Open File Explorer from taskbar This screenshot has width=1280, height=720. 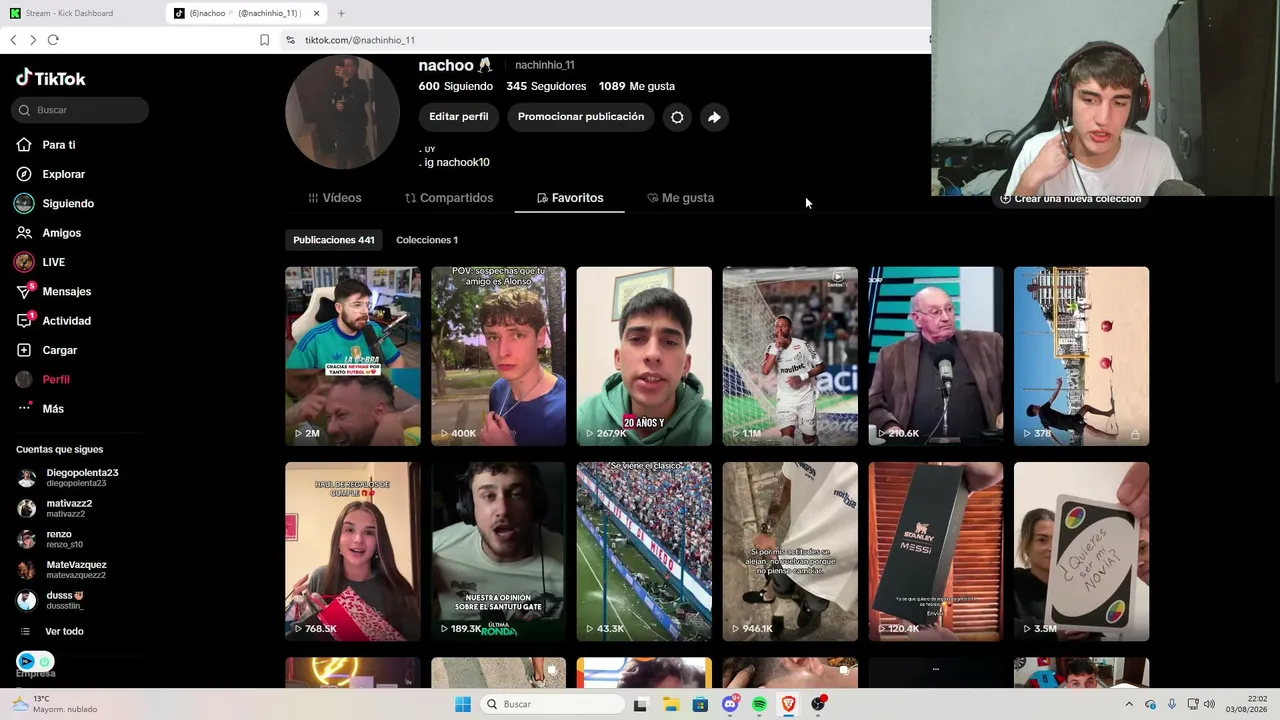pyautogui.click(x=670, y=704)
